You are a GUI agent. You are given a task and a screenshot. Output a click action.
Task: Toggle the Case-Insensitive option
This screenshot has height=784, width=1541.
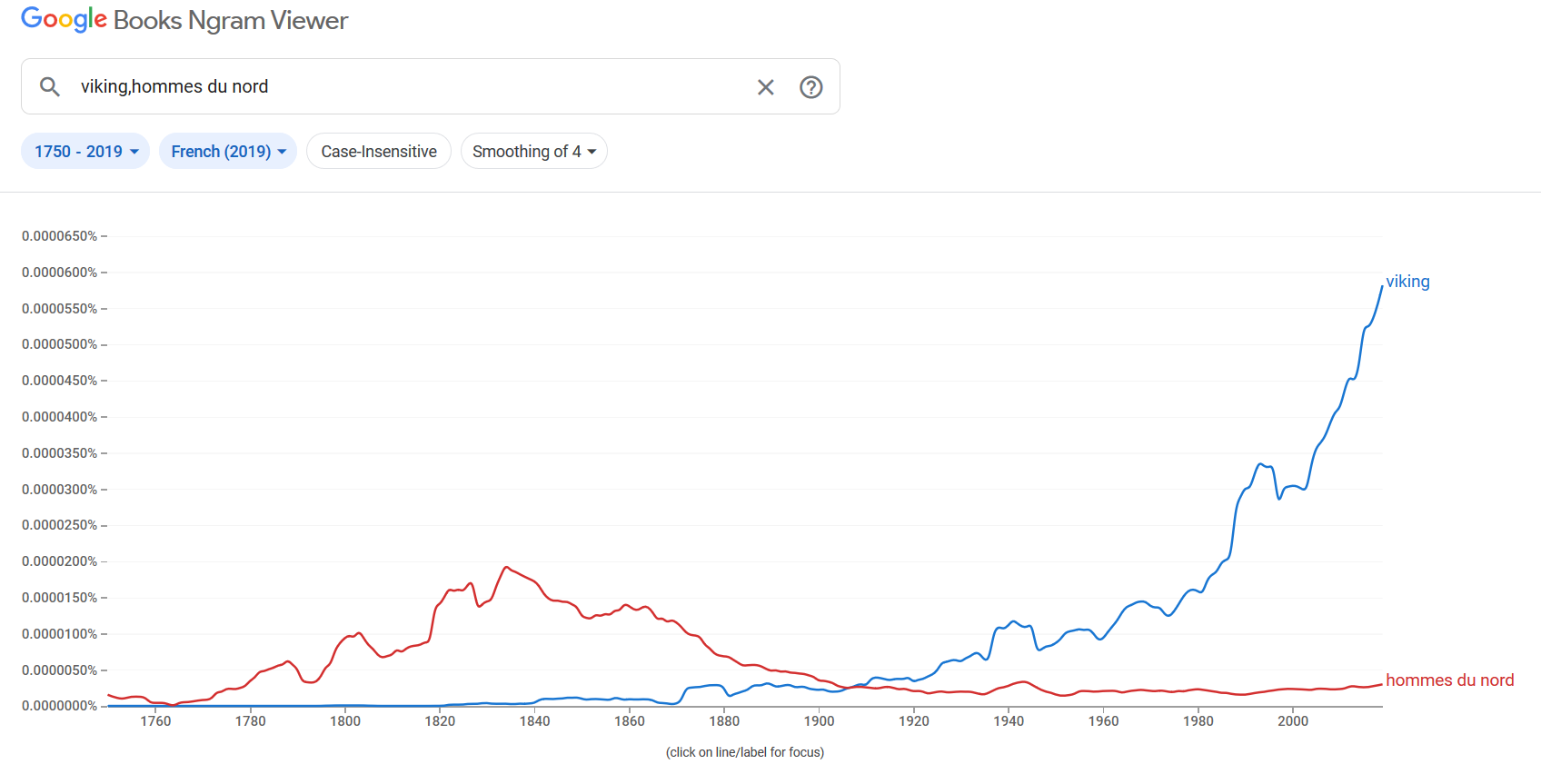(379, 152)
